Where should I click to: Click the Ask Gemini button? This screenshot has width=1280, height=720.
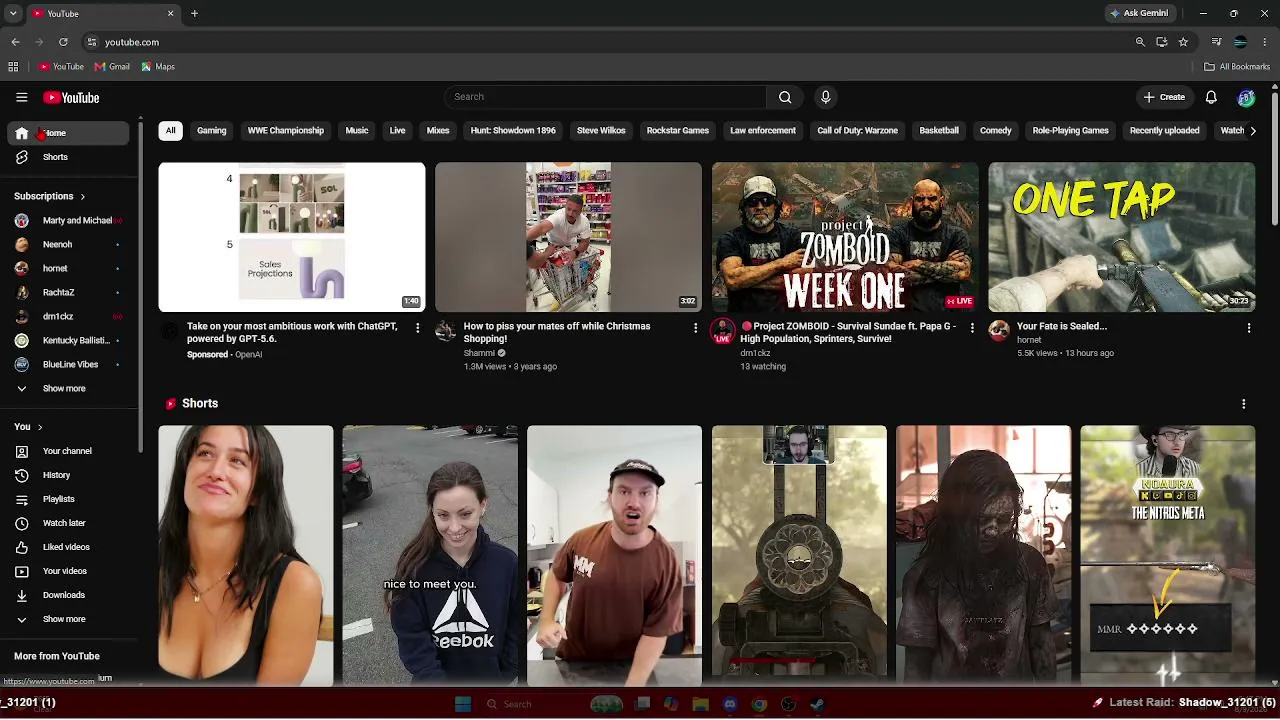[x=1139, y=13]
